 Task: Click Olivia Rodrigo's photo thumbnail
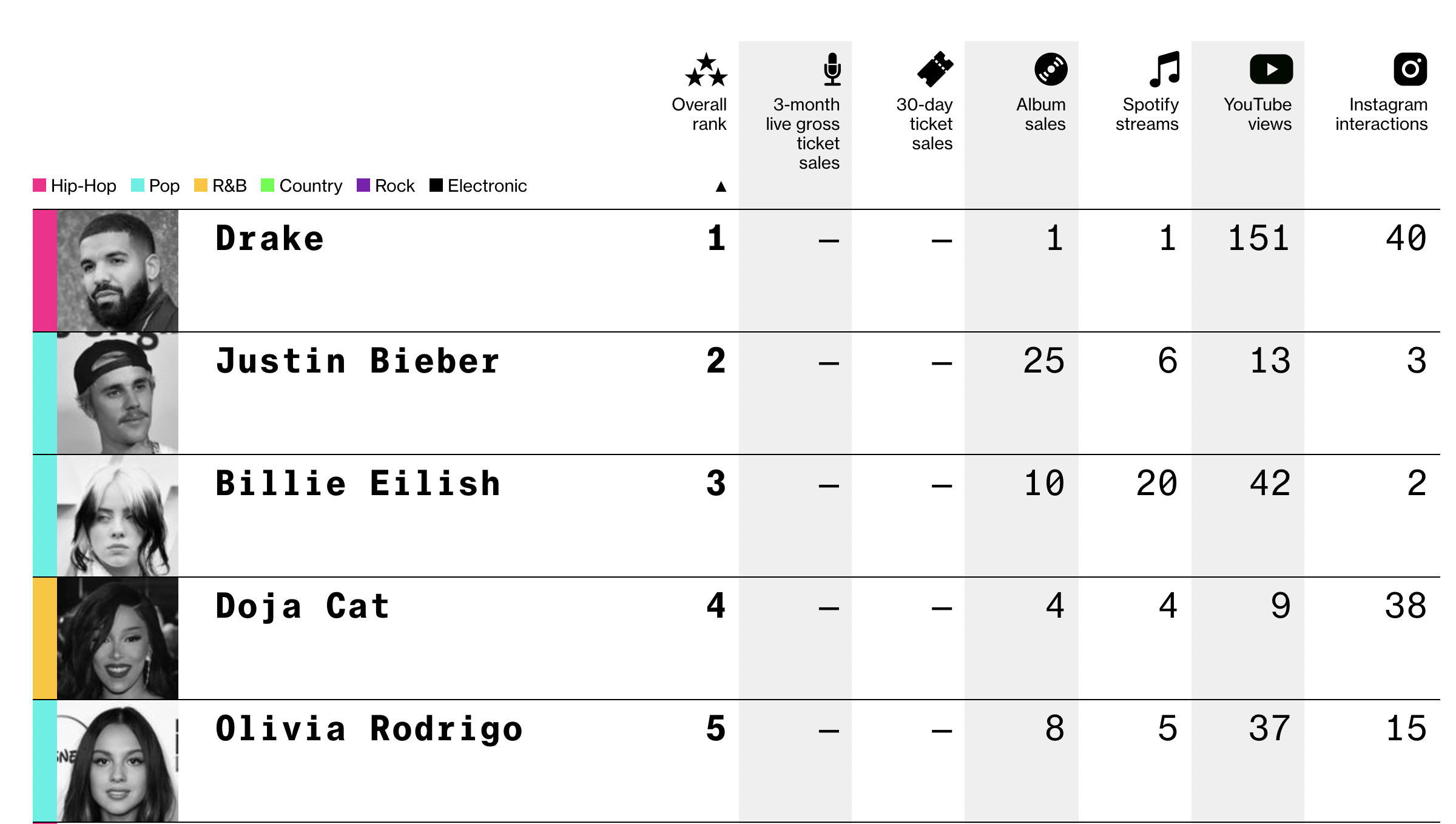coord(118,761)
